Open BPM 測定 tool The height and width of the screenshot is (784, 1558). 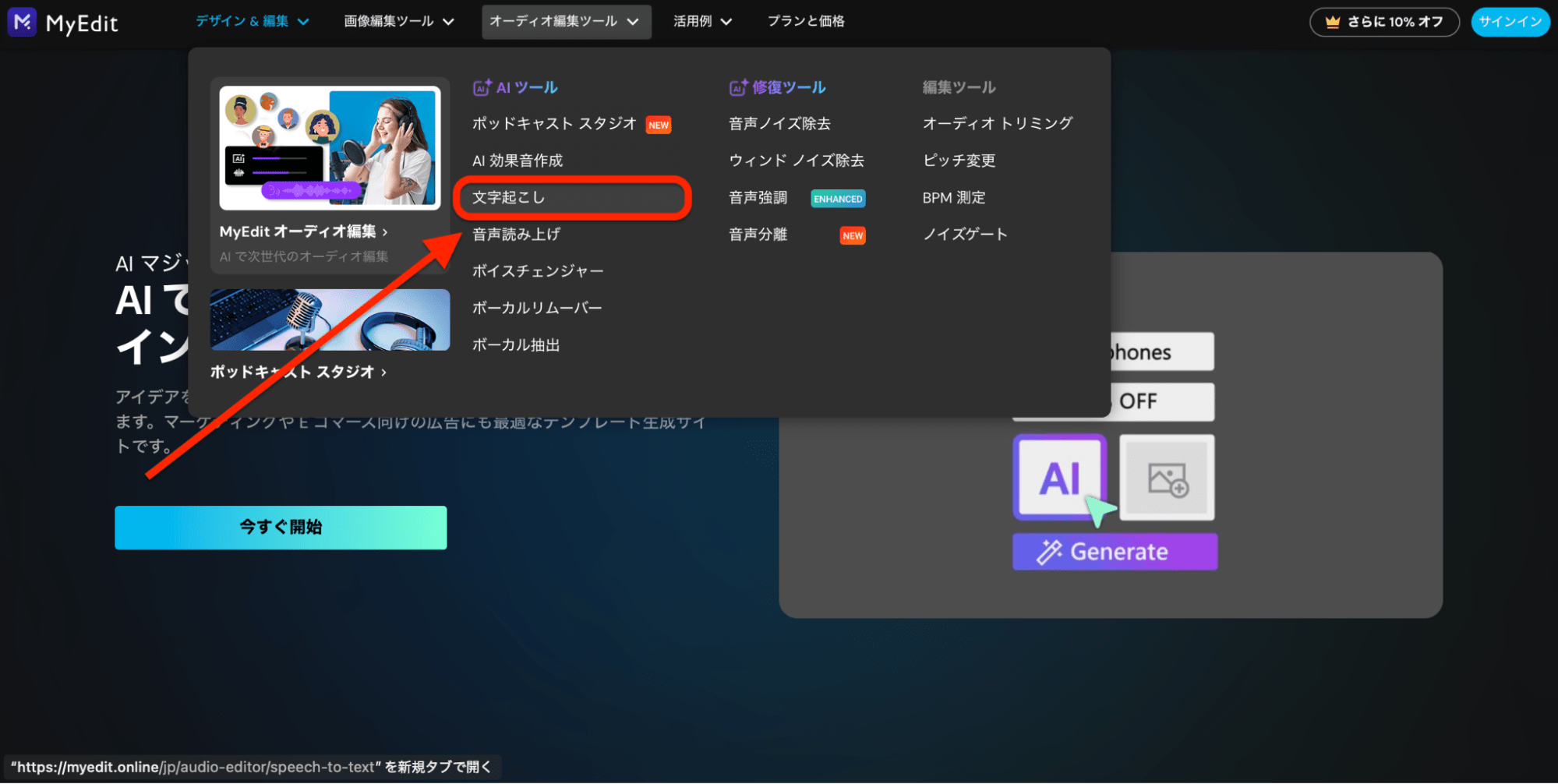click(954, 198)
